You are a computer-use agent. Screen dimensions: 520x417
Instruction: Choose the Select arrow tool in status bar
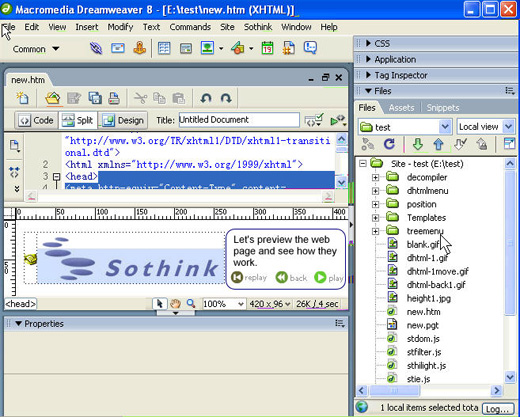click(160, 304)
